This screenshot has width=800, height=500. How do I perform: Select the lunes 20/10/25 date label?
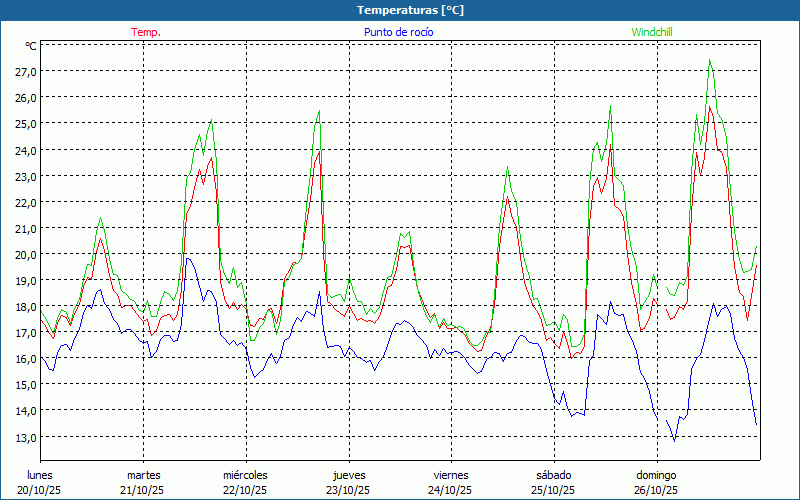40,482
